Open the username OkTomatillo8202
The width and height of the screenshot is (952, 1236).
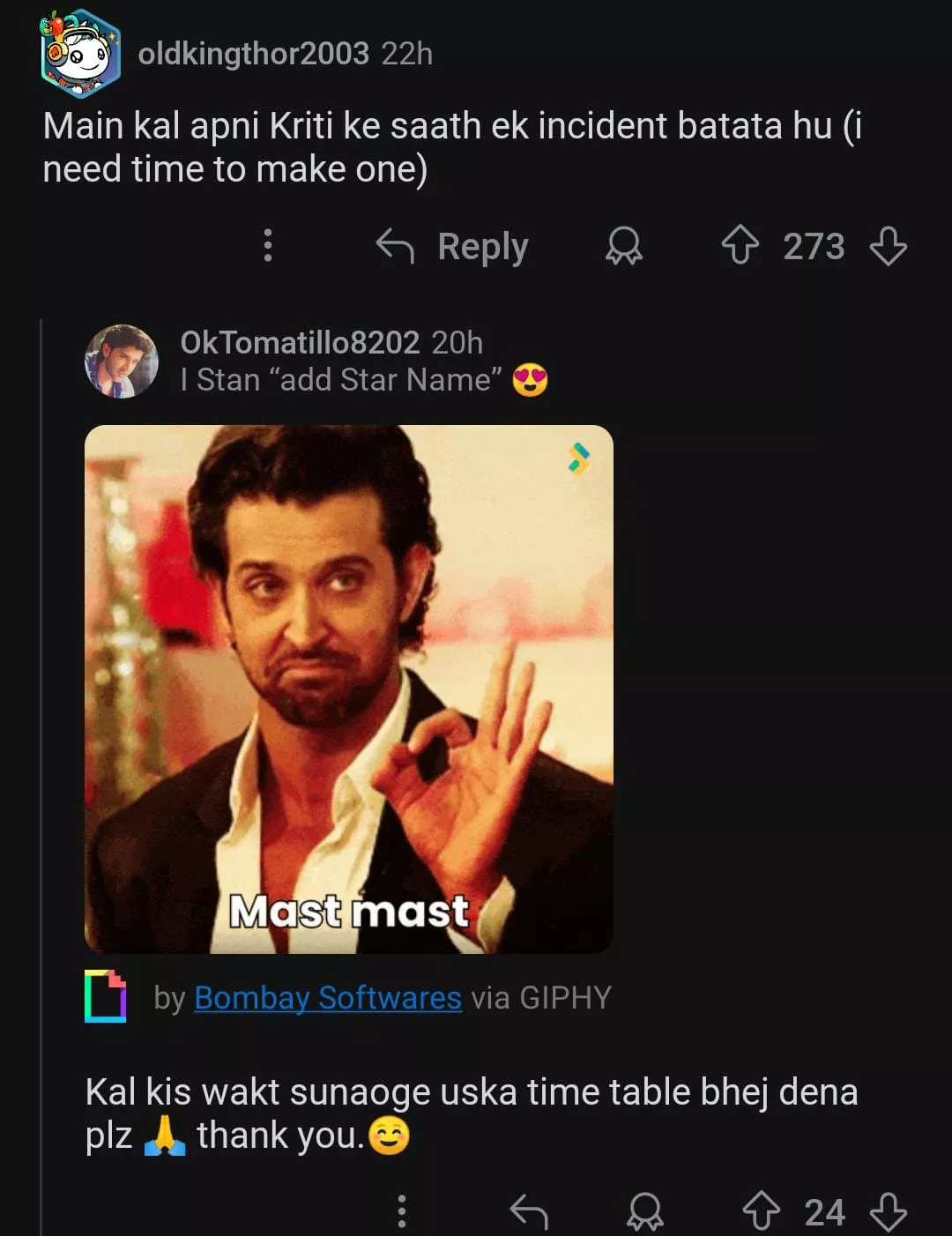click(300, 342)
